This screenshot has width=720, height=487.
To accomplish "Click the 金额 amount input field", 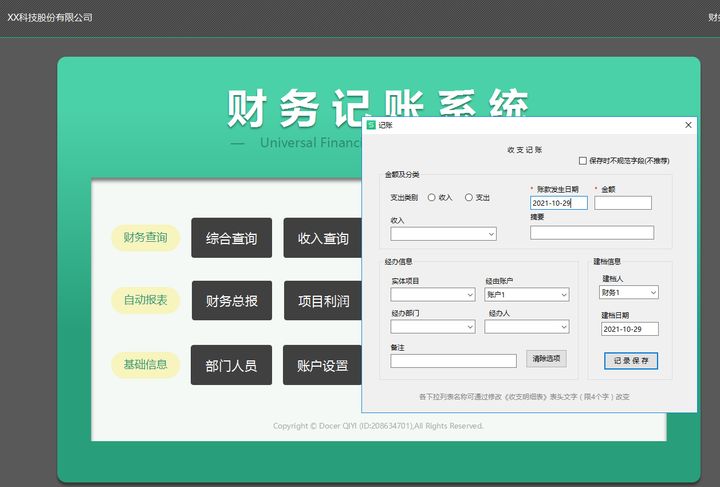I will [x=623, y=203].
